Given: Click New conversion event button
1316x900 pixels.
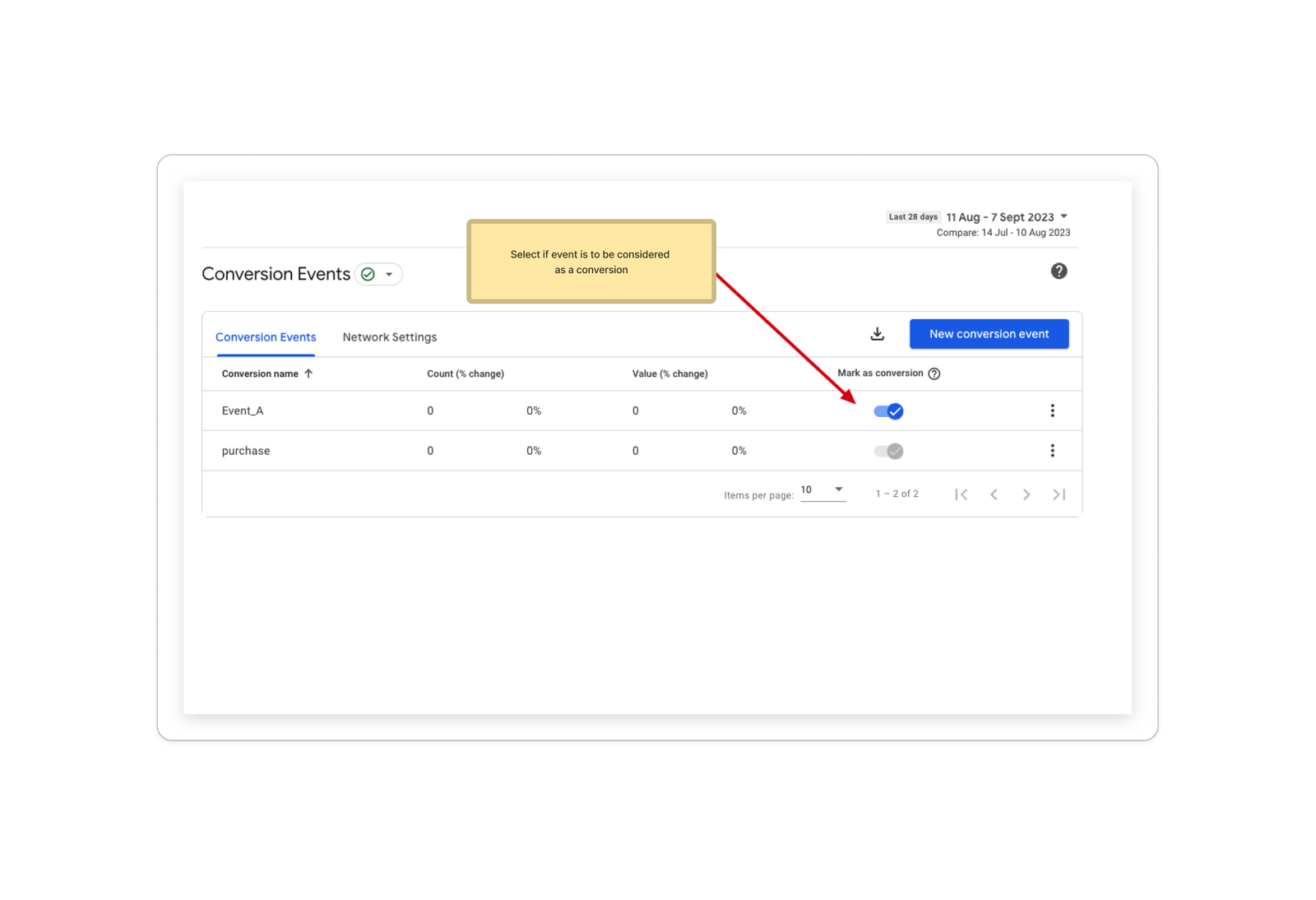Looking at the screenshot, I should click(989, 334).
